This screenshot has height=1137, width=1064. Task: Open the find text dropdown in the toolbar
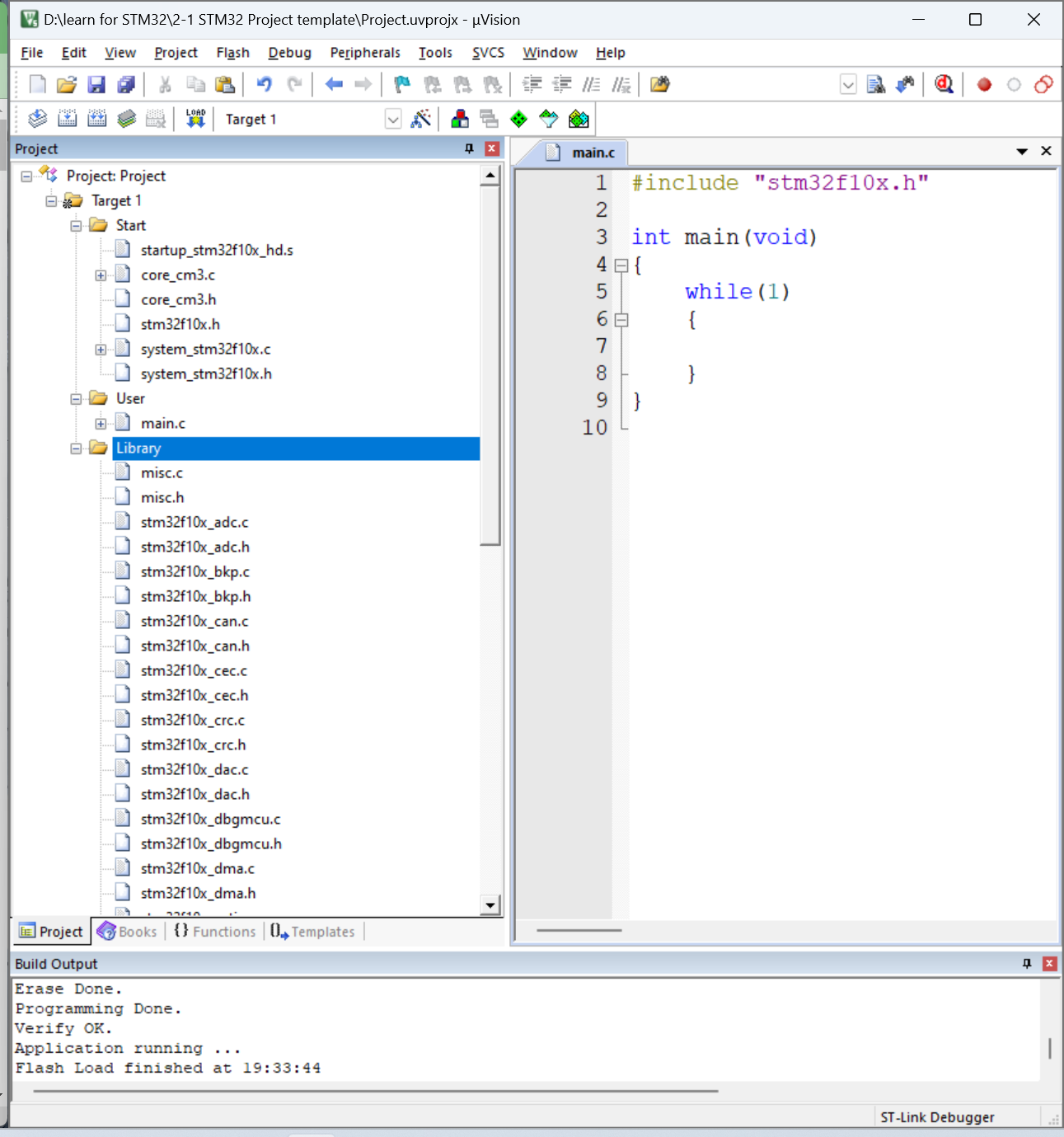pyautogui.click(x=848, y=84)
